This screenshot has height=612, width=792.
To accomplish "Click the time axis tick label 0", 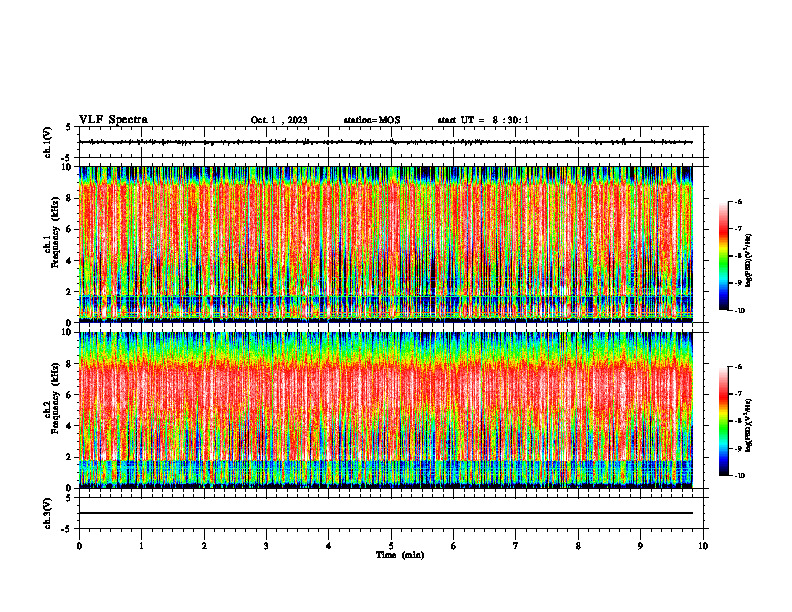I will (79, 546).
